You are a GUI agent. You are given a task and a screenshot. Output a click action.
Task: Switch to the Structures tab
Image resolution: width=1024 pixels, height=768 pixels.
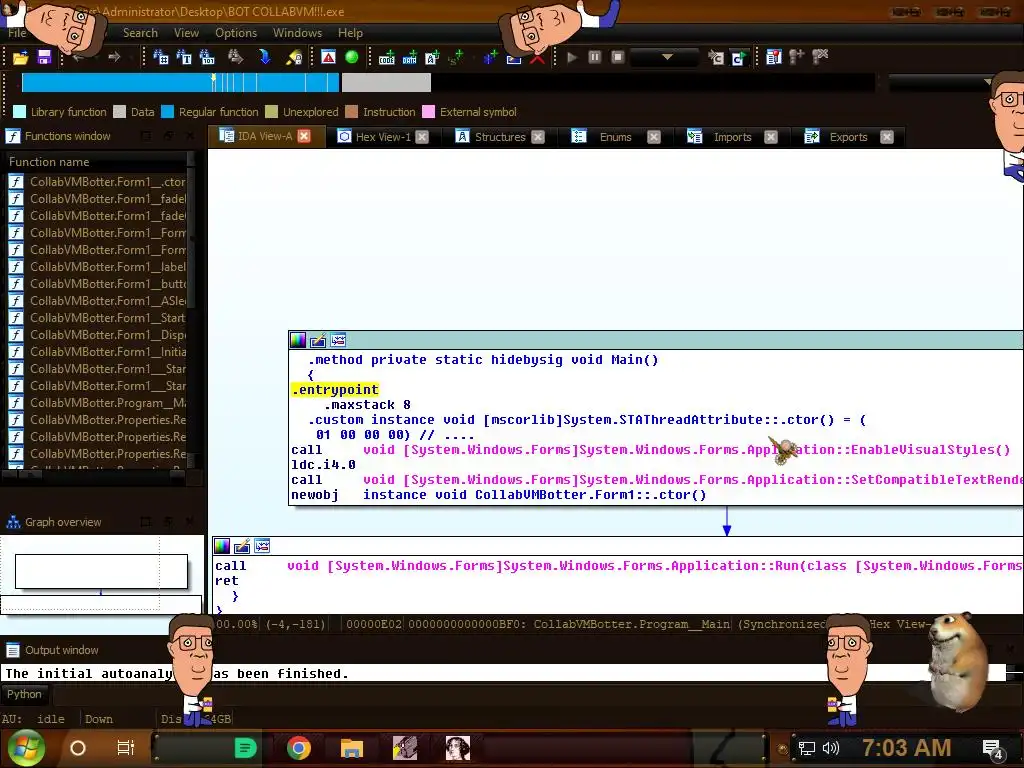(500, 136)
